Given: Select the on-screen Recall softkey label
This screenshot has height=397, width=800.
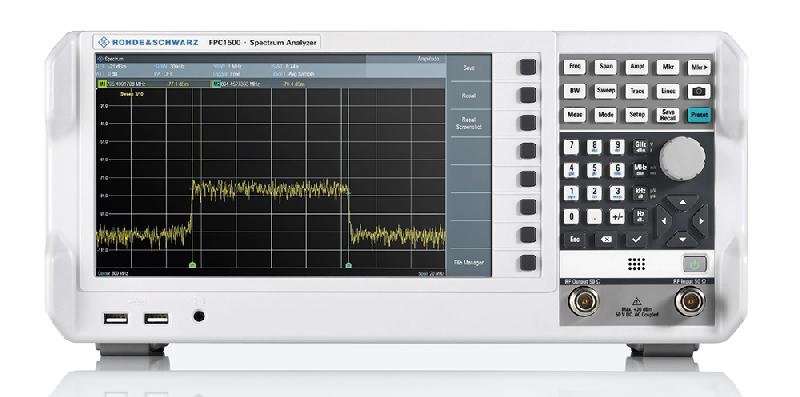Looking at the screenshot, I should coord(469,95).
